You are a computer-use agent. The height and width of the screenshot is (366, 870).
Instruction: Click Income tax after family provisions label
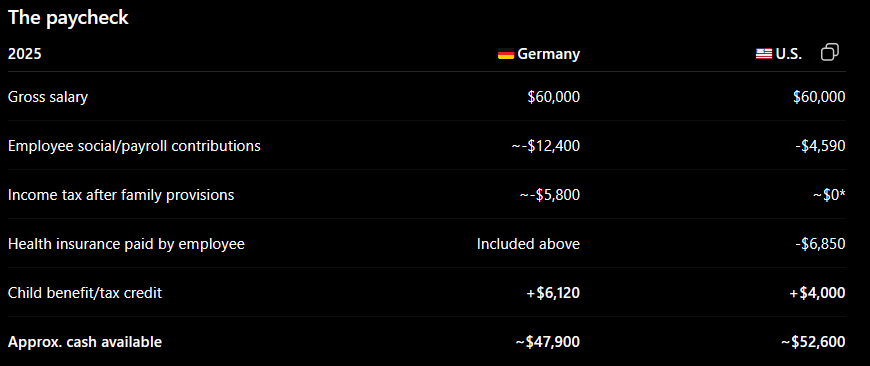click(x=121, y=195)
